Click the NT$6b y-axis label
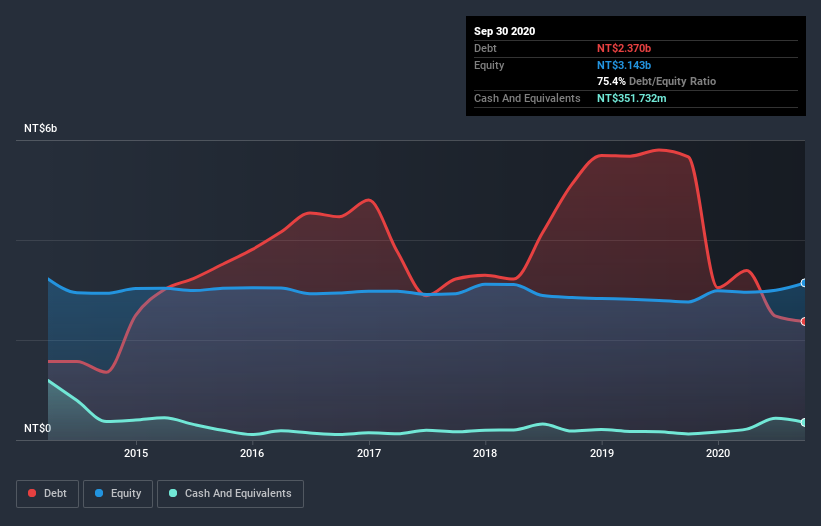Viewport: 821px width, 526px height. [x=40, y=128]
